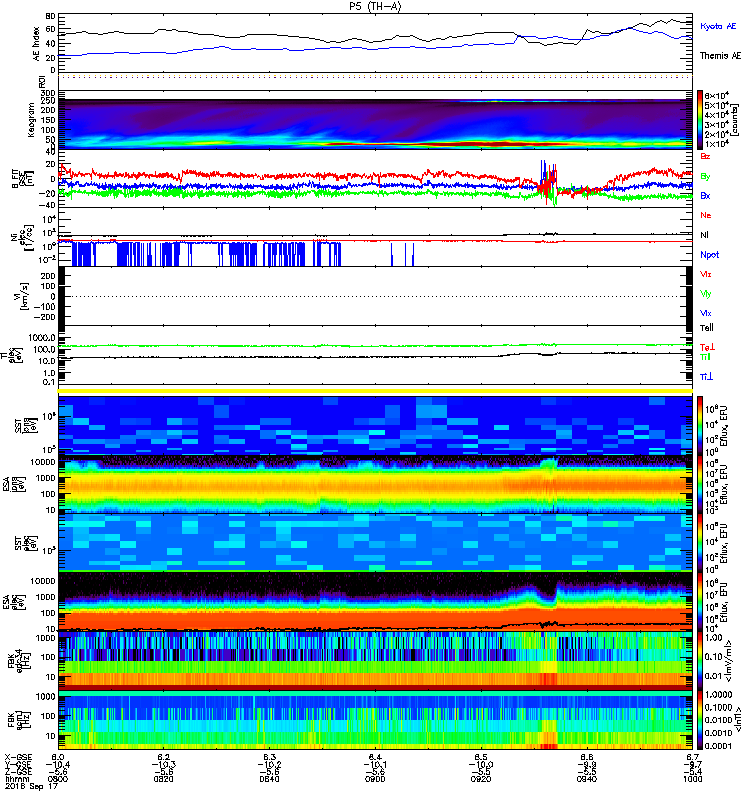Click the 0920 time tick label
750x800 pixels.
pos(481,779)
